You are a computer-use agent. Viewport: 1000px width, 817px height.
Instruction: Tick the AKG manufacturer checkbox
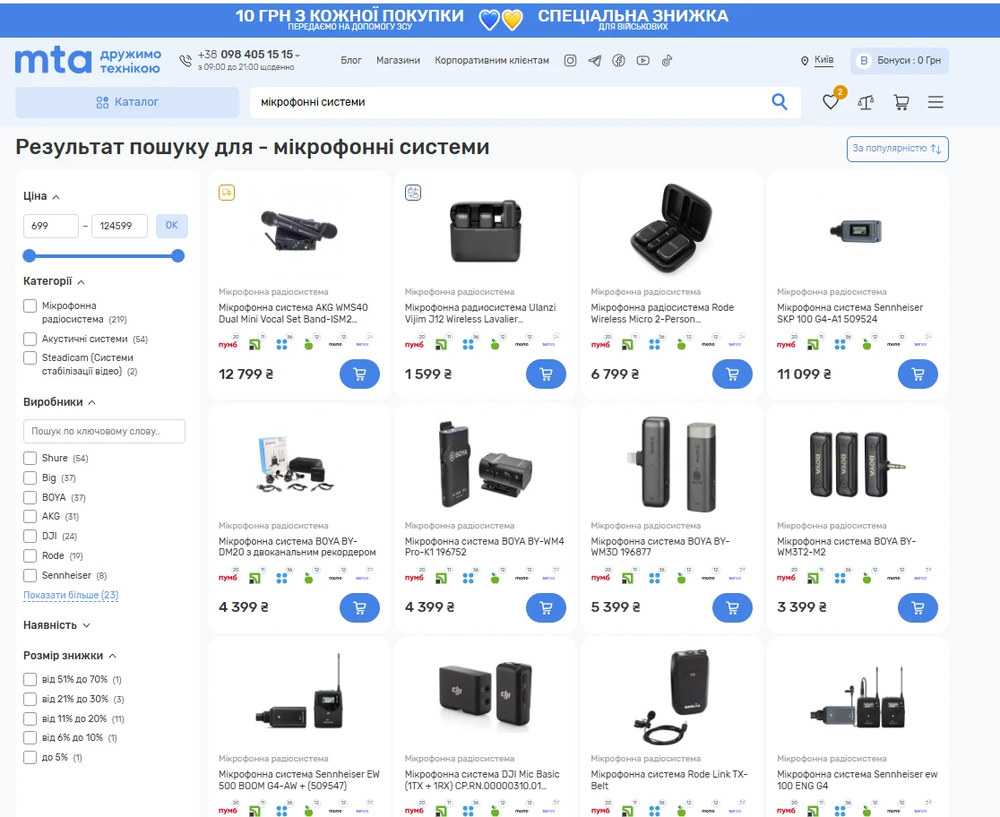(x=30, y=517)
